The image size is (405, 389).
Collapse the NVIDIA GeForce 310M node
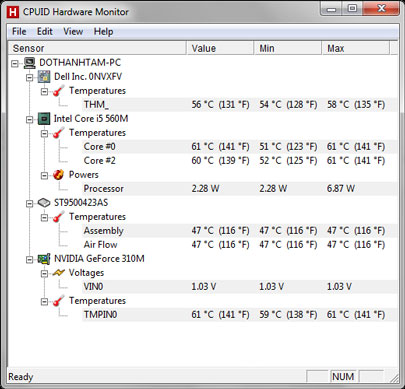tap(30, 259)
